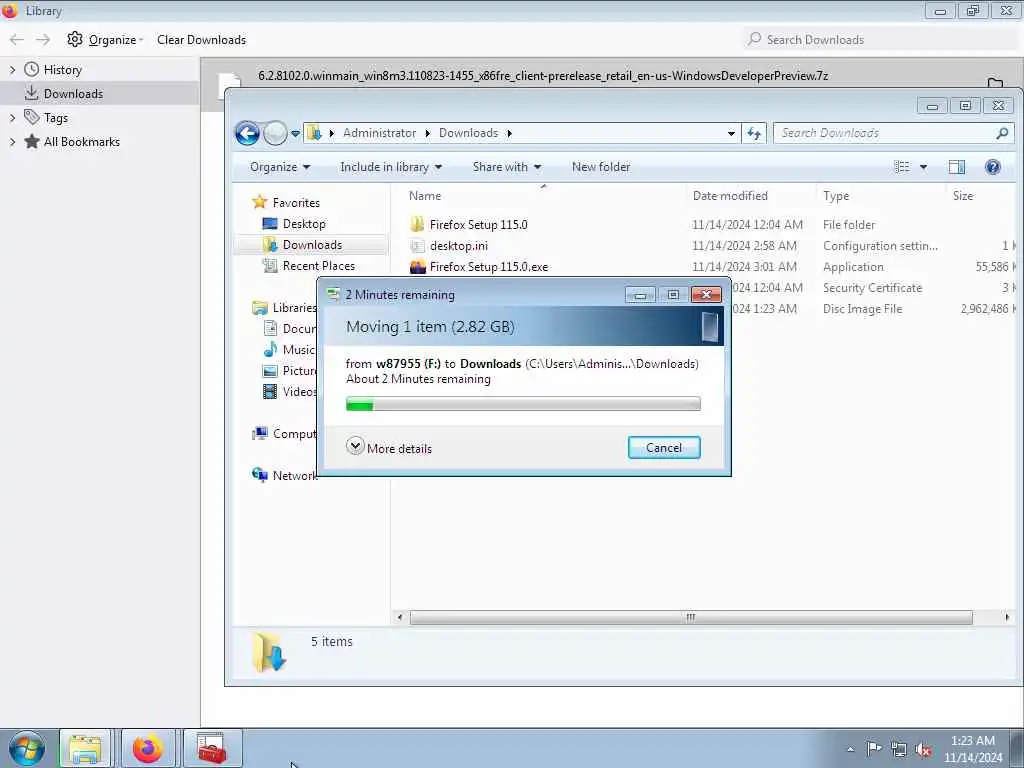The image size is (1024, 768).
Task: Open the recent pages dropdown arrow
Action: (295, 134)
